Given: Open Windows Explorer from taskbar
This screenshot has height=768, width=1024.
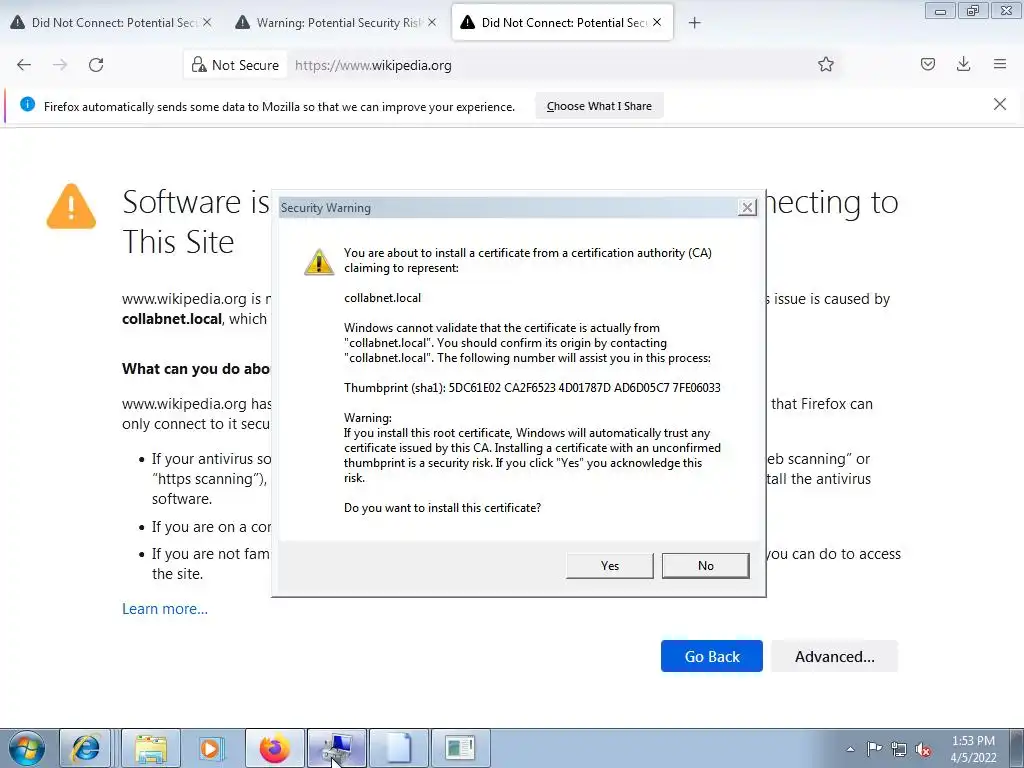Looking at the screenshot, I should [x=151, y=748].
